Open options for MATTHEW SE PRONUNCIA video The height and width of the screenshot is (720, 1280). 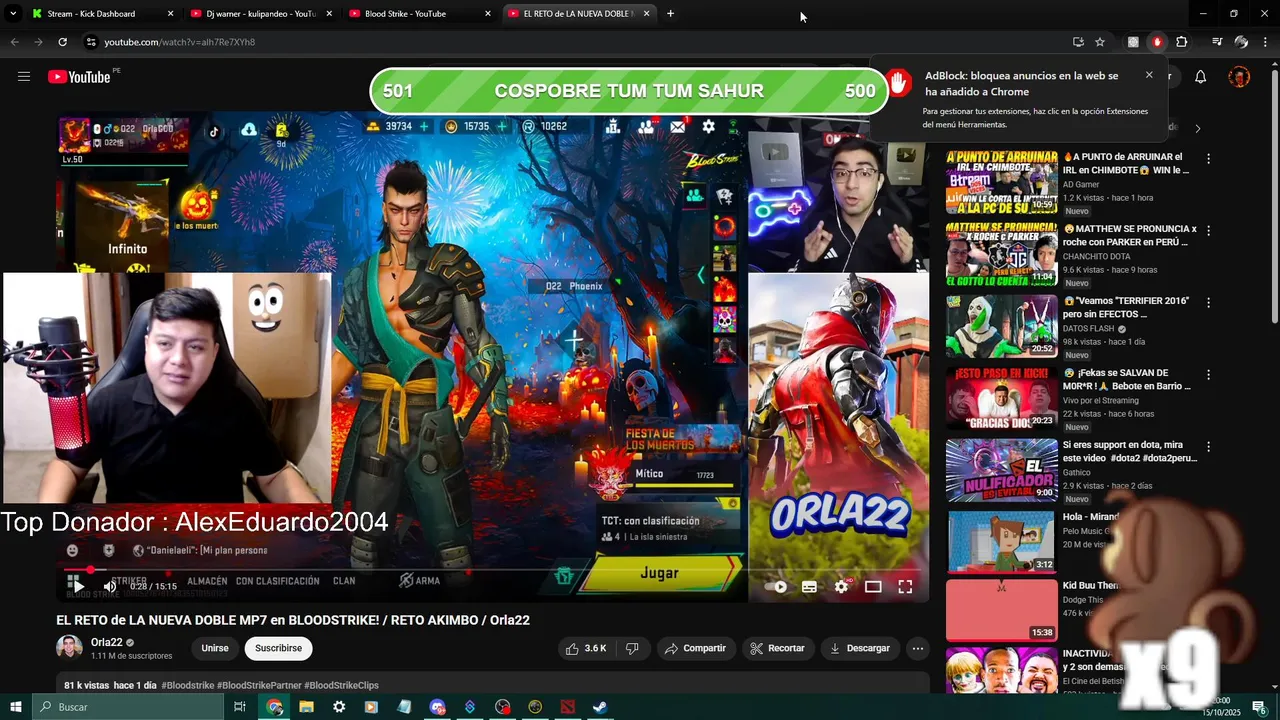click(x=1208, y=230)
